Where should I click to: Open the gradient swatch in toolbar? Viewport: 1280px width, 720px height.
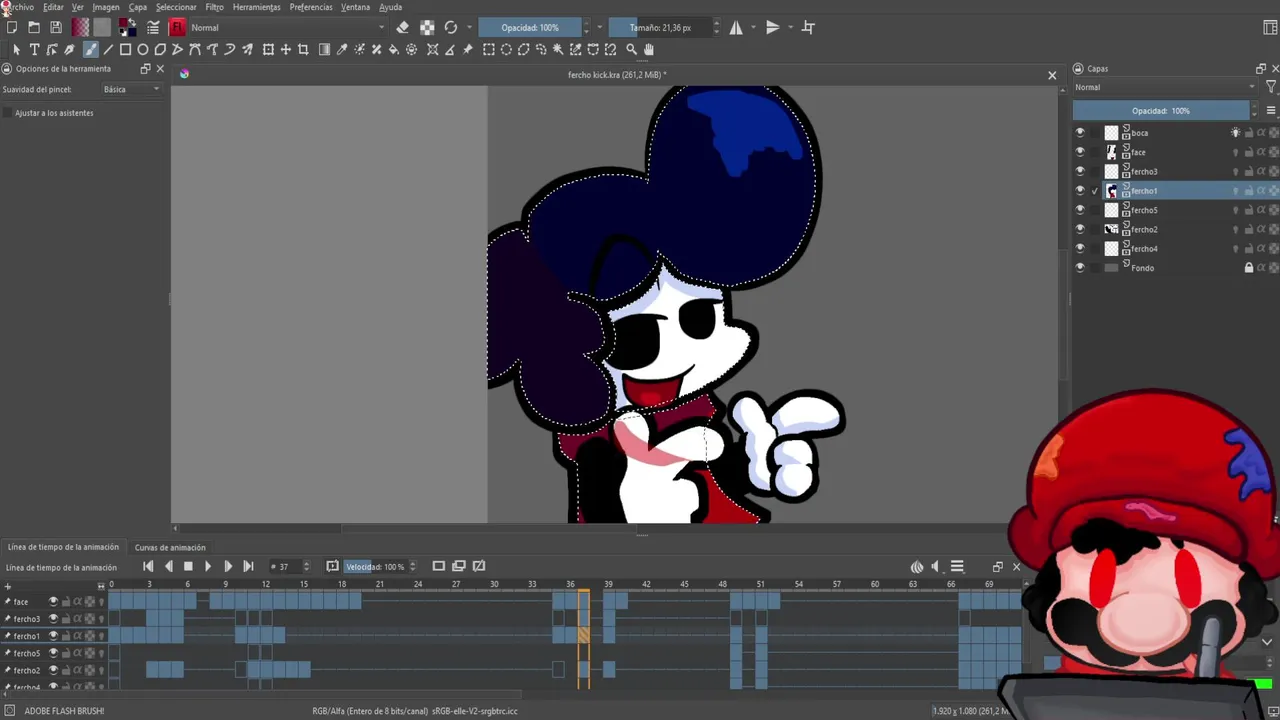click(80, 27)
